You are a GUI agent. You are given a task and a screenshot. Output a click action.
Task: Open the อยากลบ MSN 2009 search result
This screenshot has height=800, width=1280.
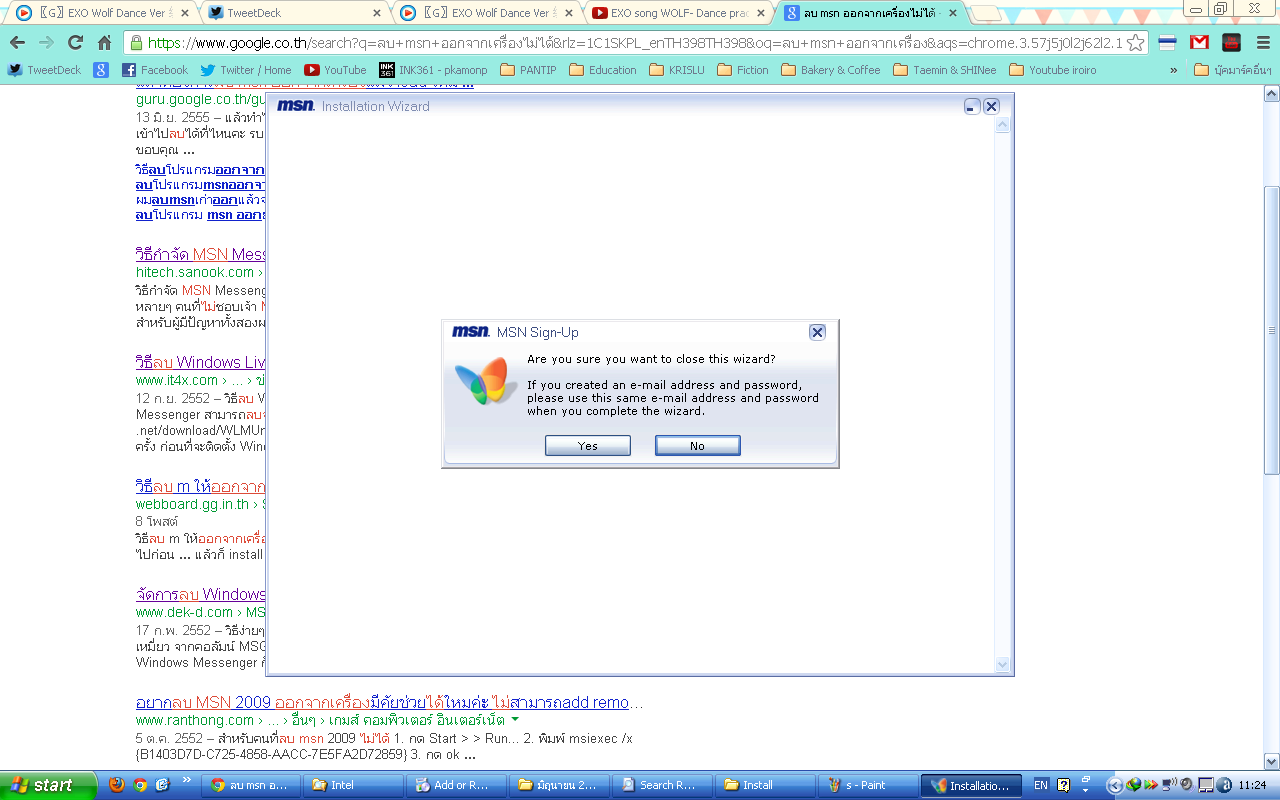tap(389, 702)
